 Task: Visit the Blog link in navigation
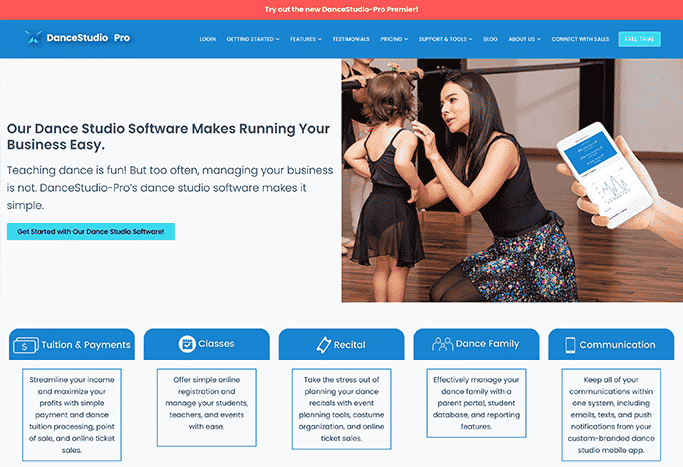[x=490, y=39]
